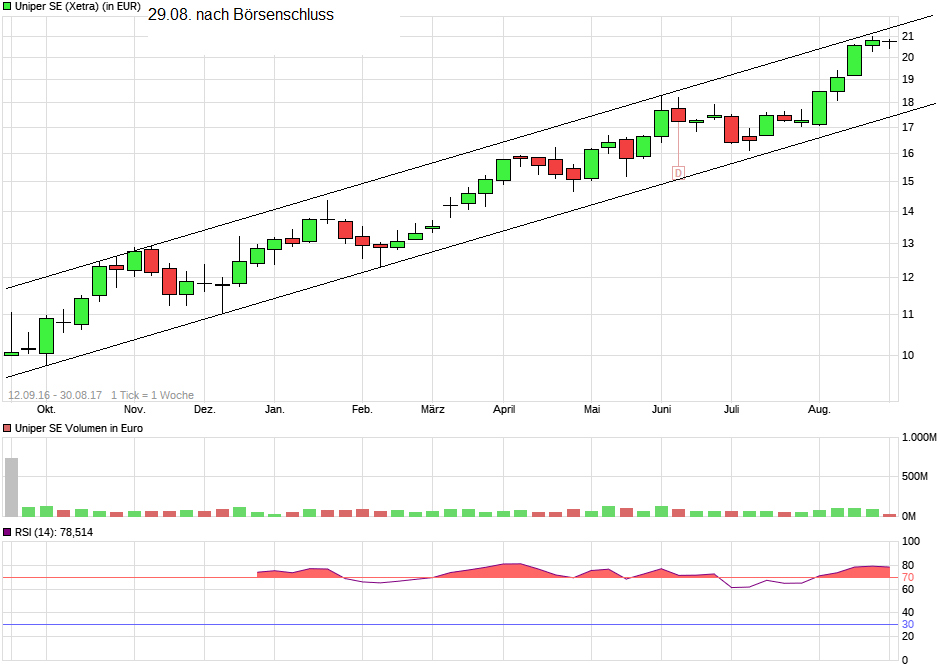Click the RSI axis value 100

click(x=911, y=542)
